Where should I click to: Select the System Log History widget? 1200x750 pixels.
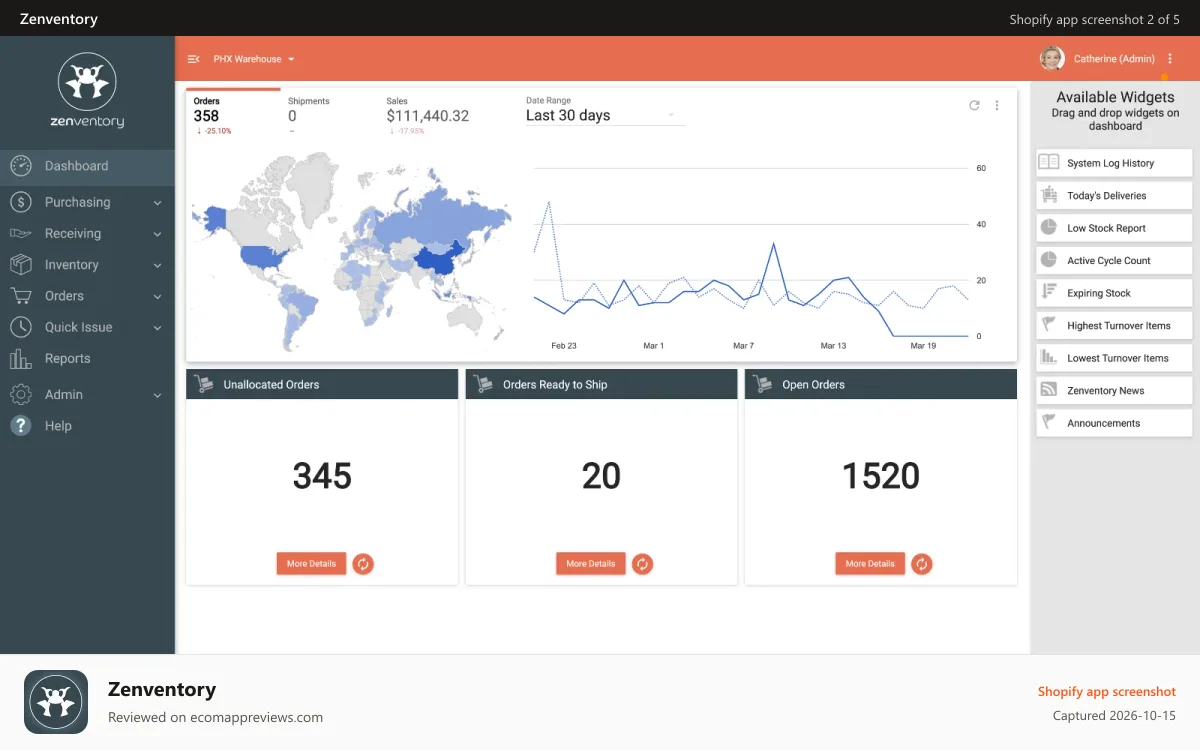tap(1114, 163)
